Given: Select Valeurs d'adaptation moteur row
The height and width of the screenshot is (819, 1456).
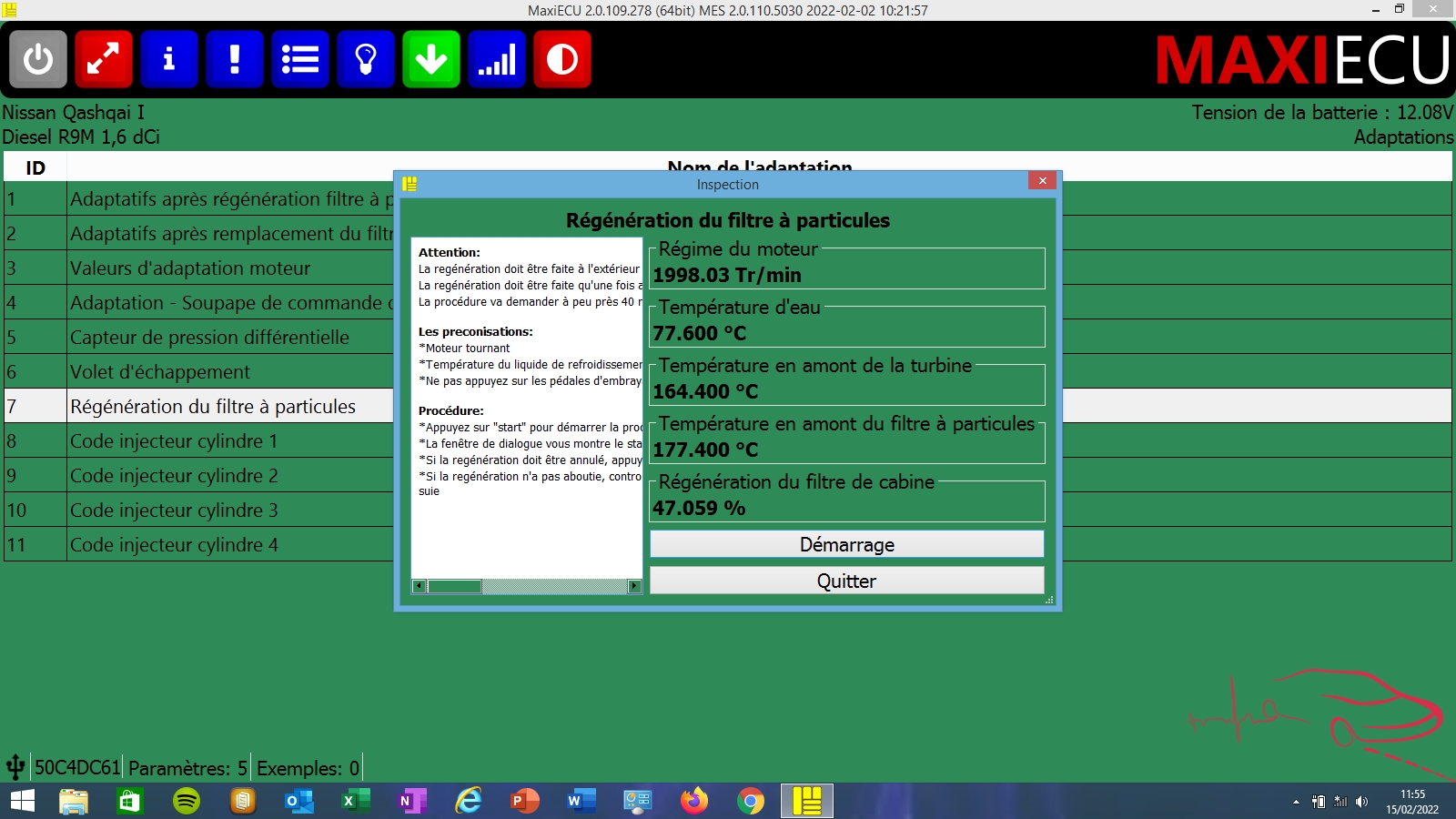Looking at the screenshot, I should pos(191,268).
